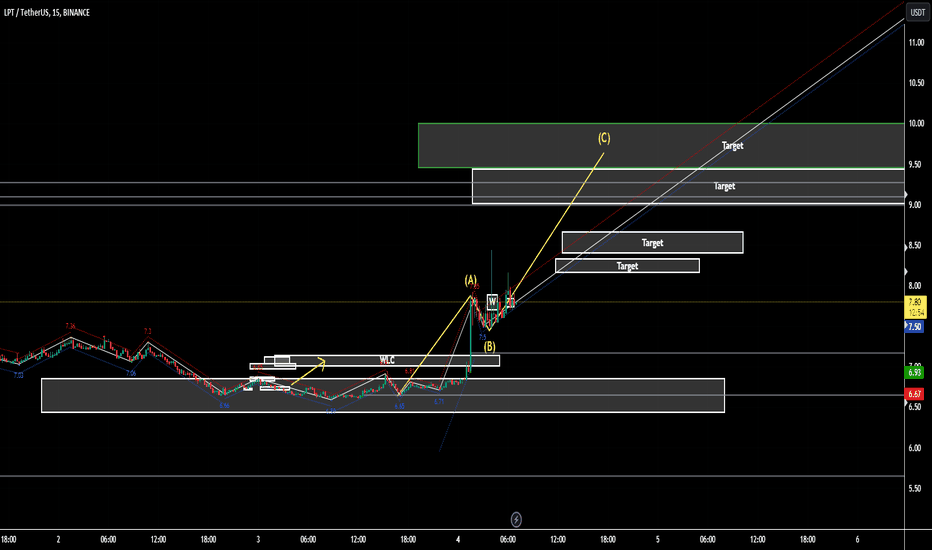
Task: Click the 10.00 price axis label
Action: pos(916,123)
